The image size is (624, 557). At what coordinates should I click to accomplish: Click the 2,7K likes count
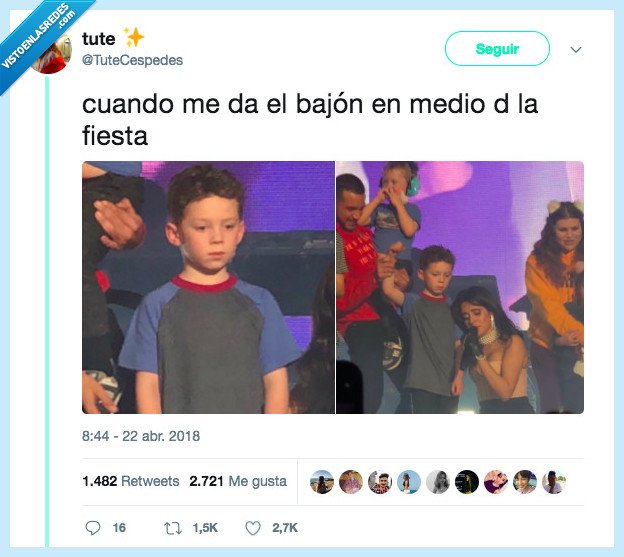click(x=285, y=528)
